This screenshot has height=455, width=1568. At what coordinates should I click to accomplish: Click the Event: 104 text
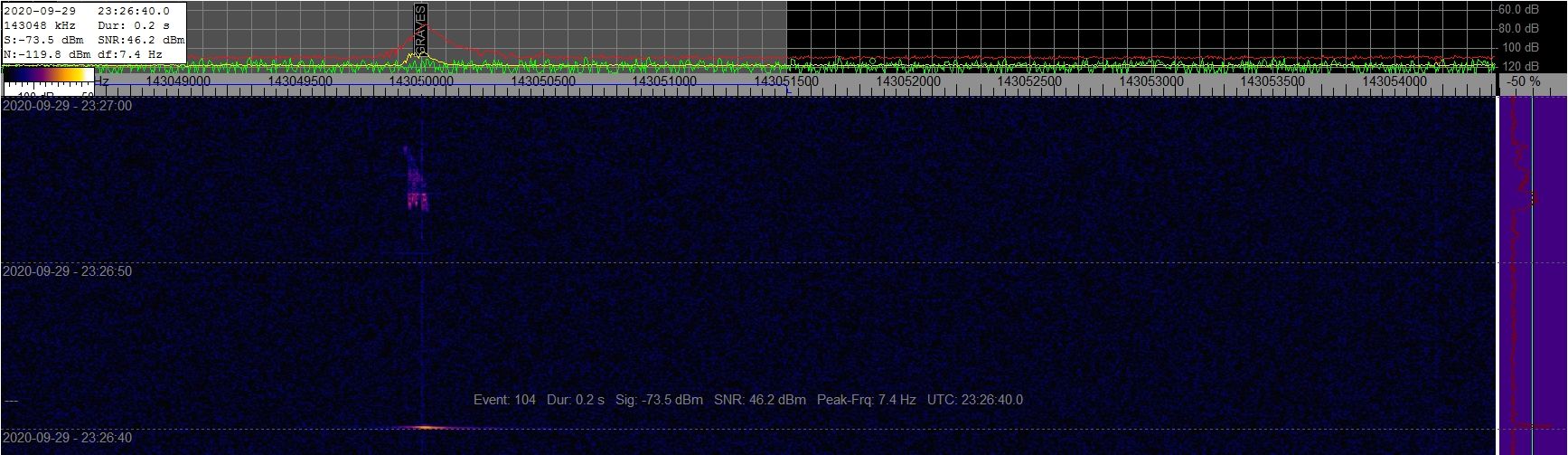pos(504,400)
